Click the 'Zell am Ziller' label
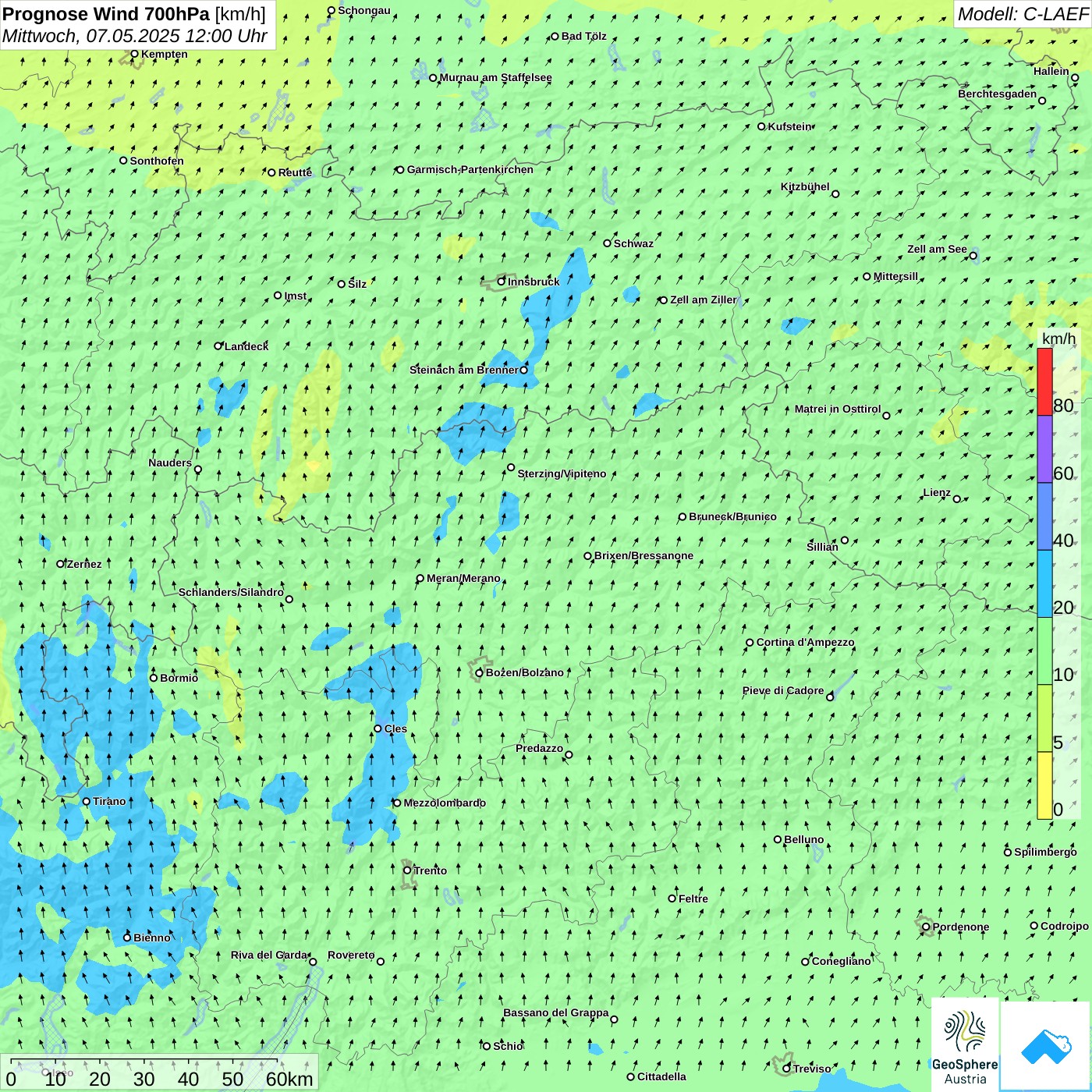The width and height of the screenshot is (1092, 1092). (703, 300)
